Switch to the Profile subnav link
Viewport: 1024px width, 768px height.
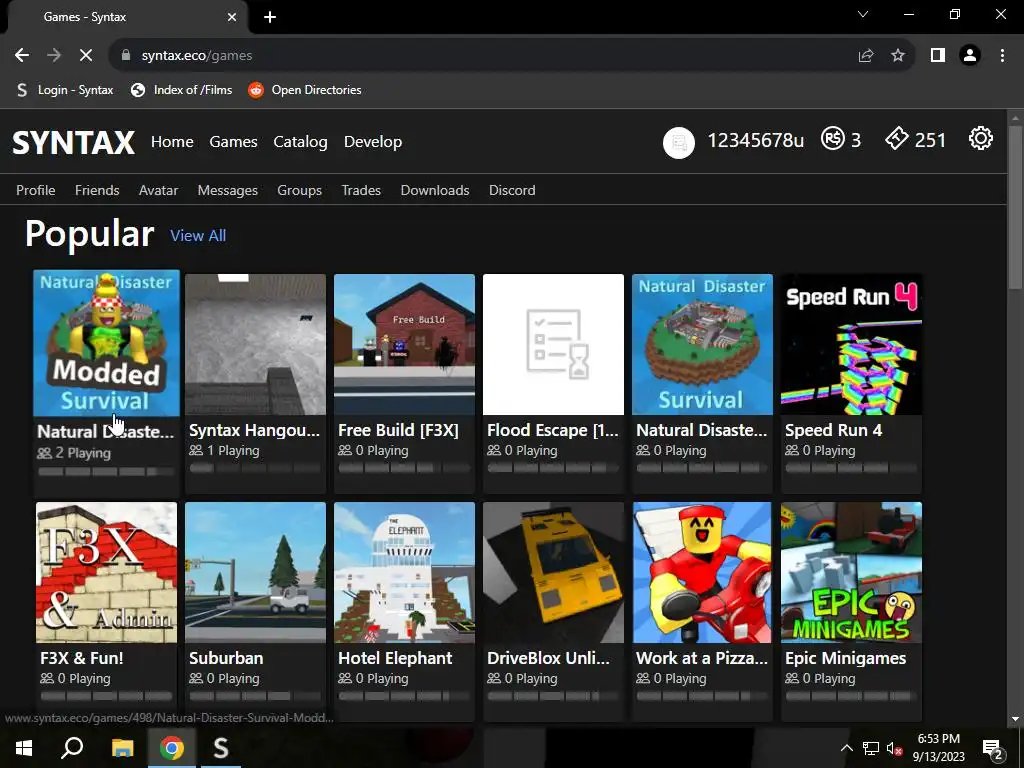[35, 190]
